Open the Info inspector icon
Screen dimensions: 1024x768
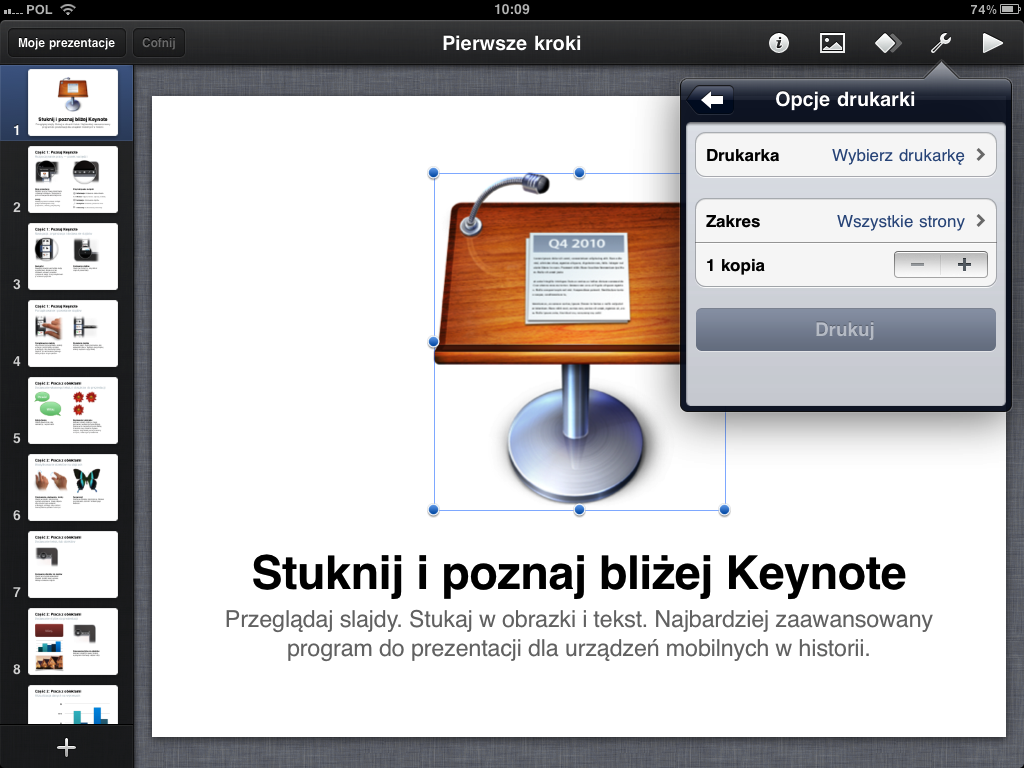(x=778, y=43)
